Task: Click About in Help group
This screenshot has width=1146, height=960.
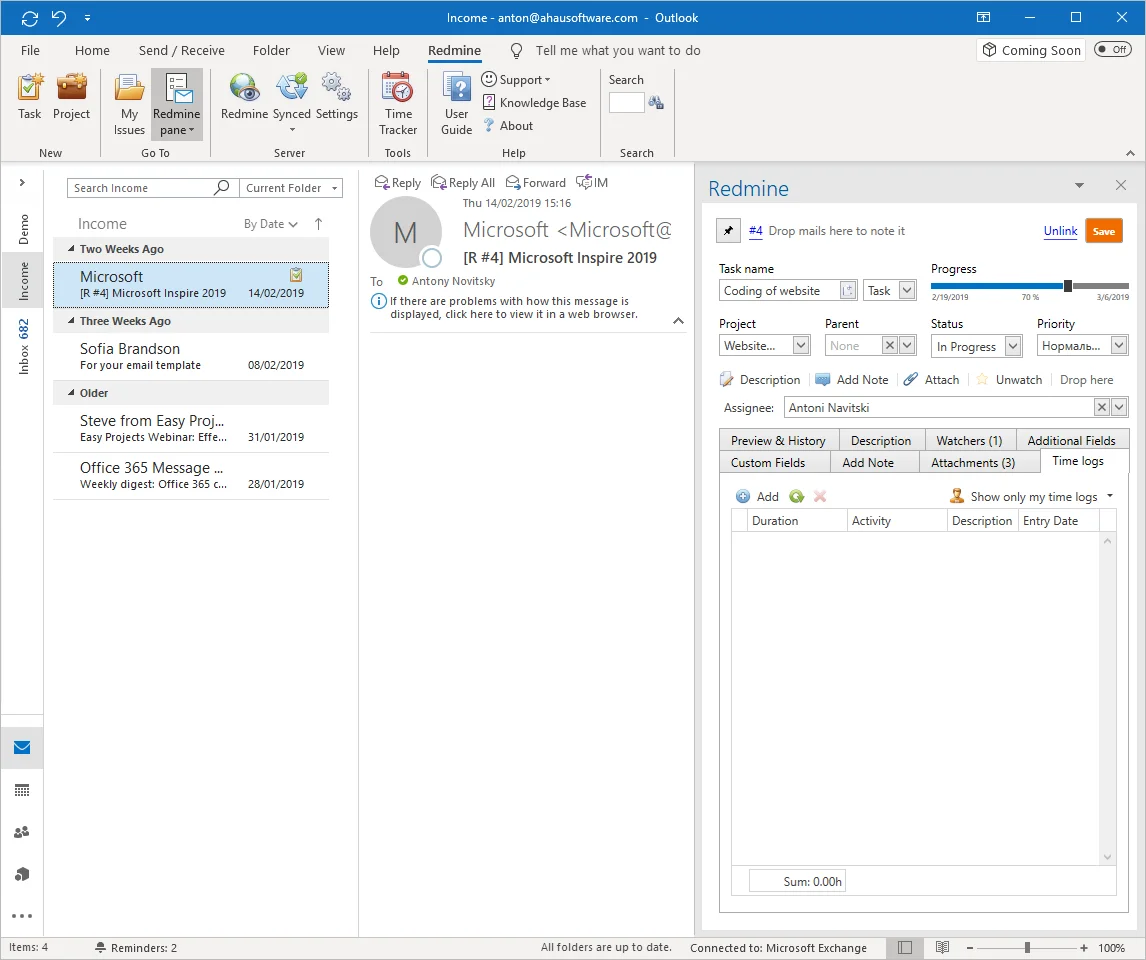Action: coord(509,126)
